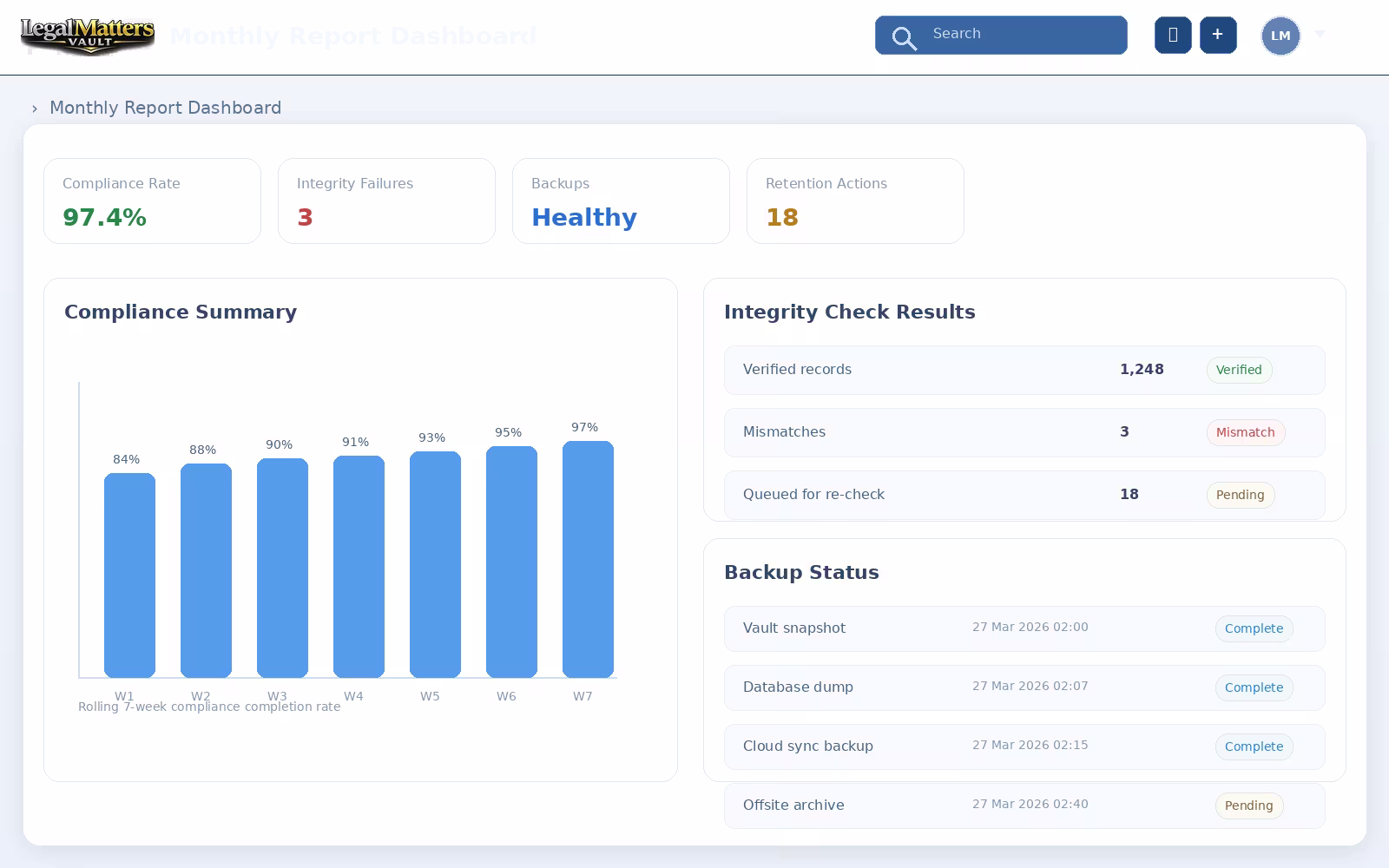Viewport: 1389px width, 868px height.
Task: Open the Monthly Report Dashboard breadcrumb
Action: tap(165, 108)
